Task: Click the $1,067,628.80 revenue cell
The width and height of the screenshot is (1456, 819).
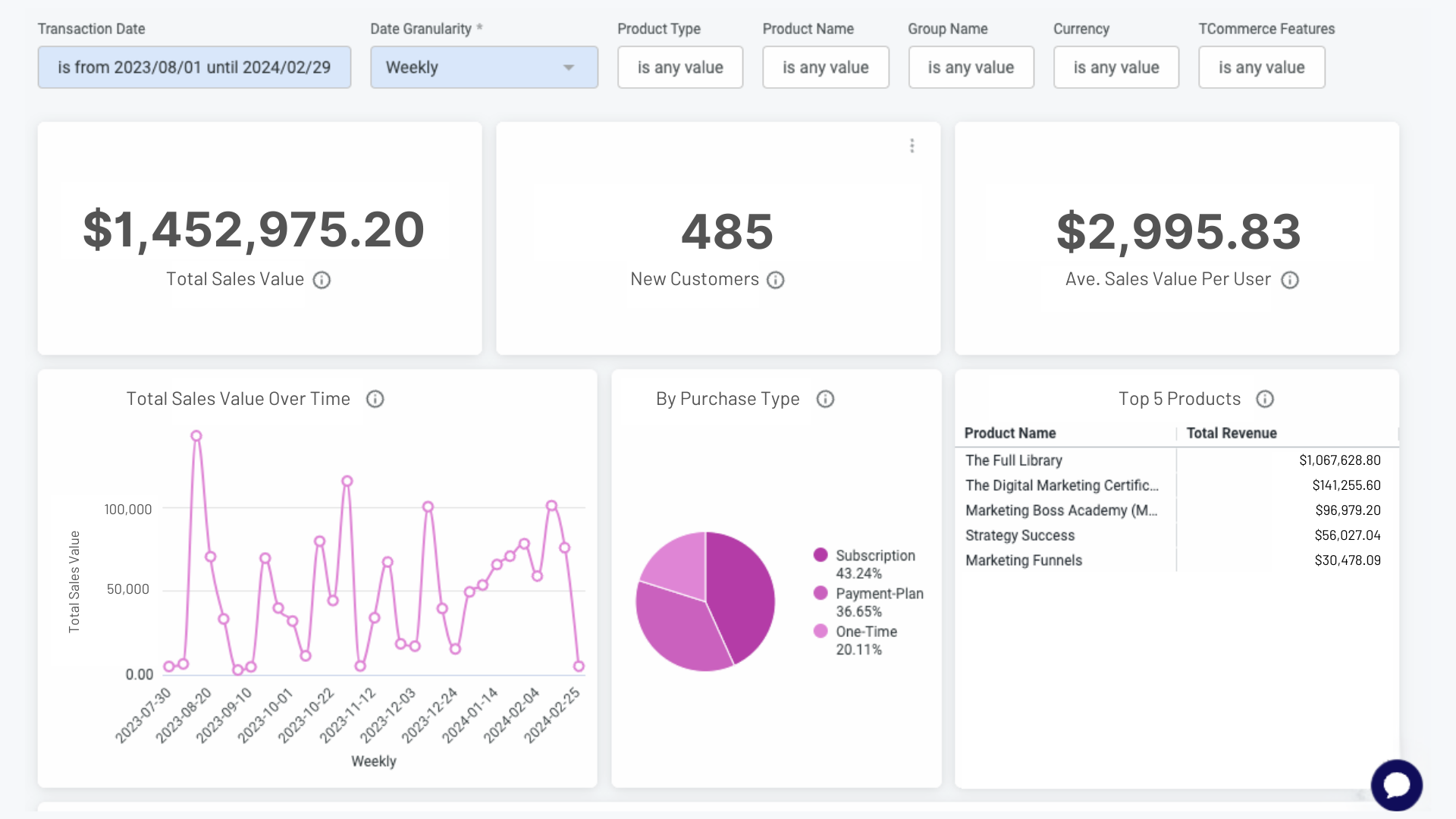Action: (1339, 460)
